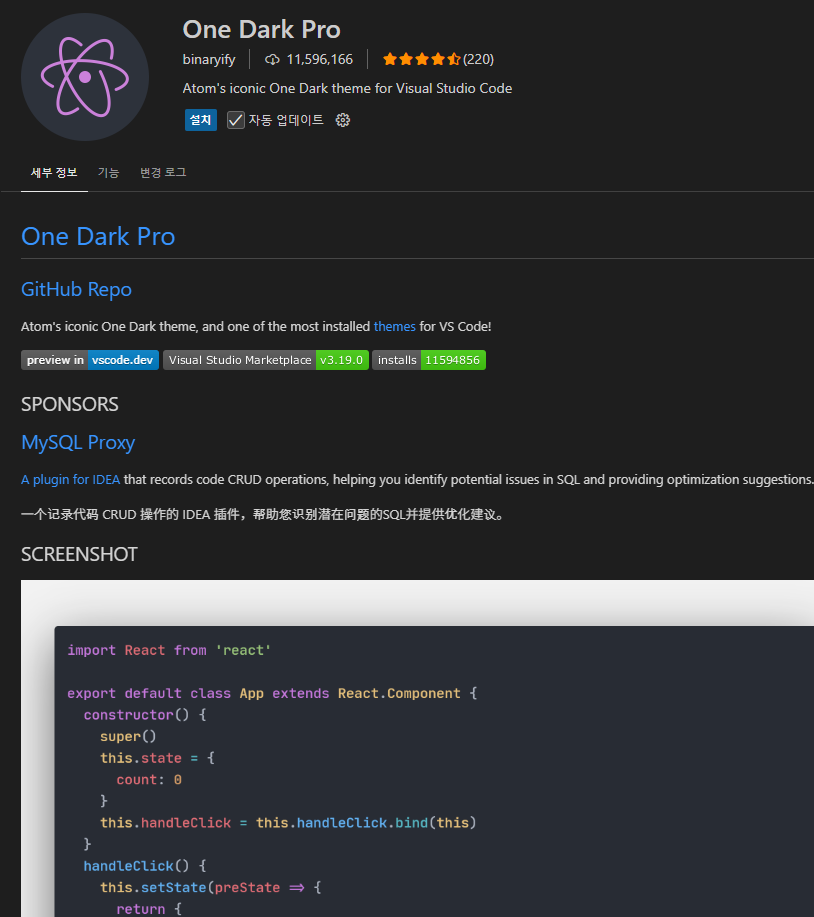Click the 'Atom's iconic One Dark theme' description
814x917 pixels.
(x=347, y=88)
